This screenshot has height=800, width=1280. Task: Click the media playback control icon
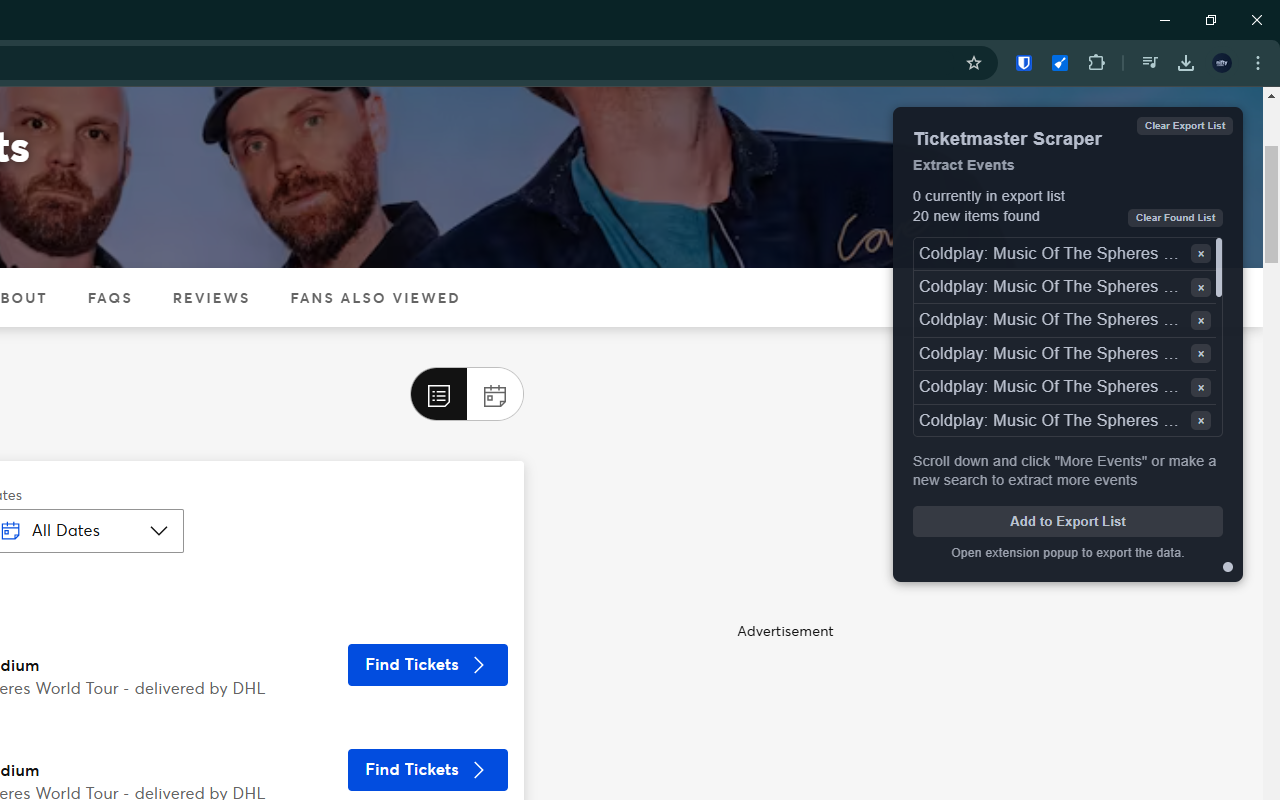[x=1150, y=62]
